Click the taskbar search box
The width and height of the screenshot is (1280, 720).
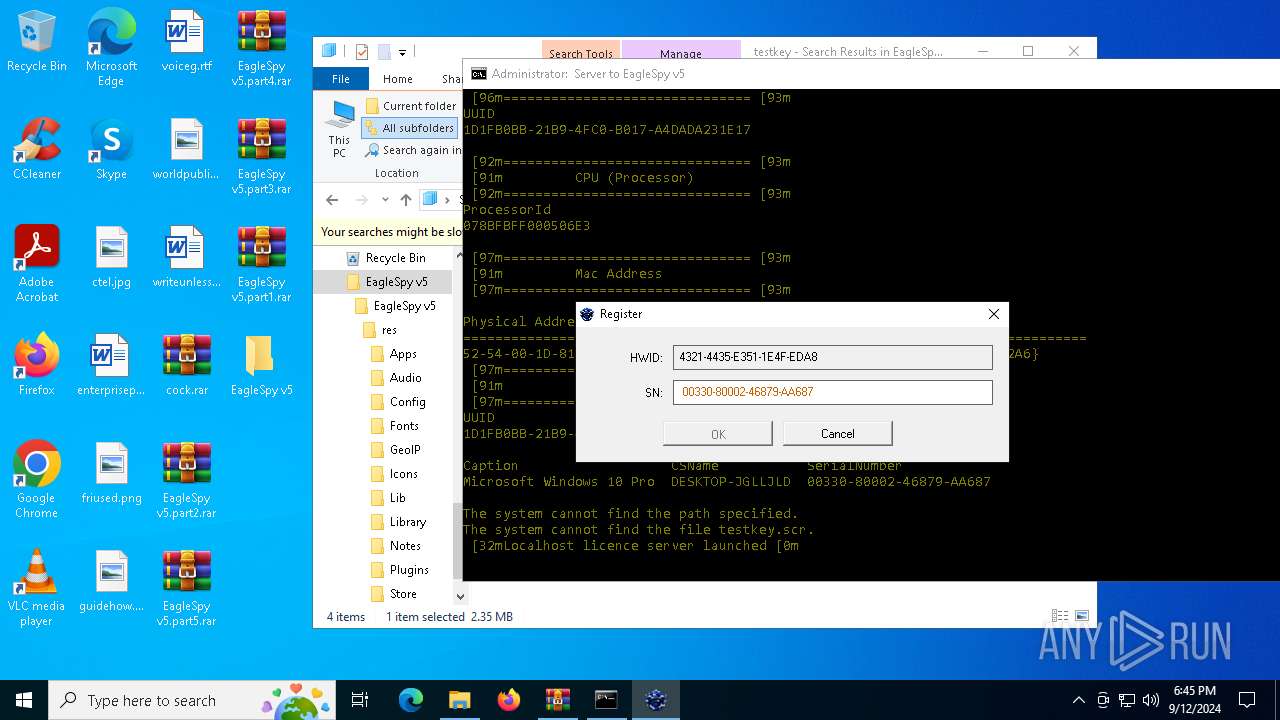coord(193,700)
